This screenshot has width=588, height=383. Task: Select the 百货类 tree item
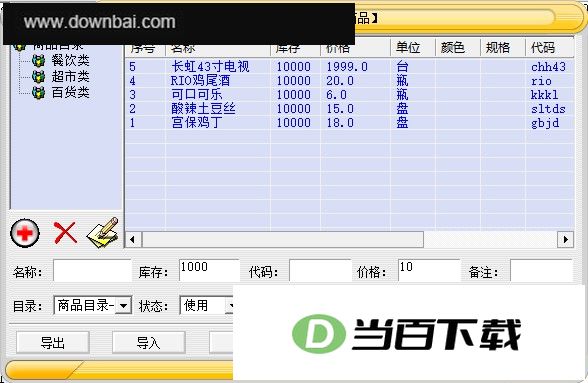[x=70, y=92]
